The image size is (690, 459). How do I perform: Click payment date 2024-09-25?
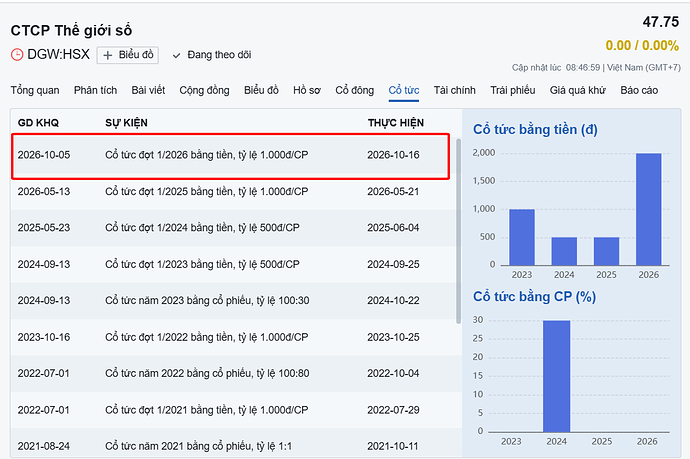coord(393,264)
